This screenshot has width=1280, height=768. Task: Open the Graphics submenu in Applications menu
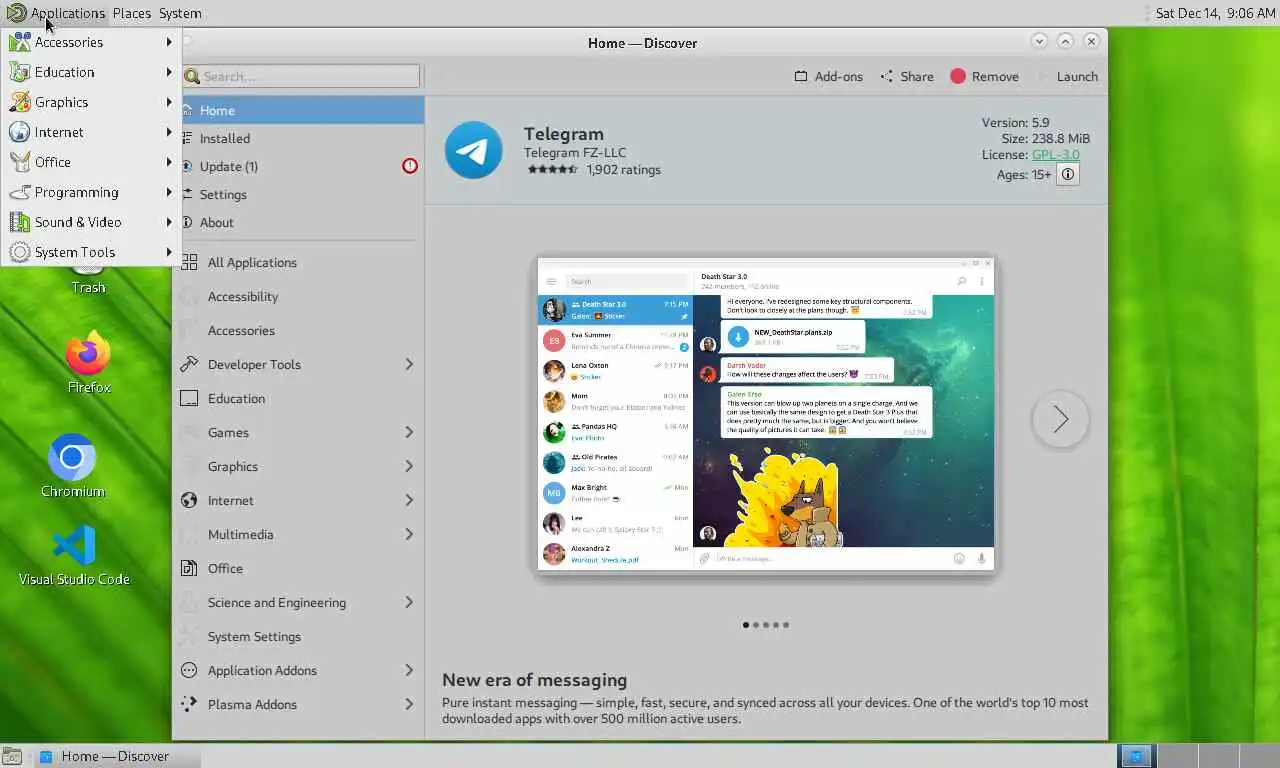pos(91,102)
